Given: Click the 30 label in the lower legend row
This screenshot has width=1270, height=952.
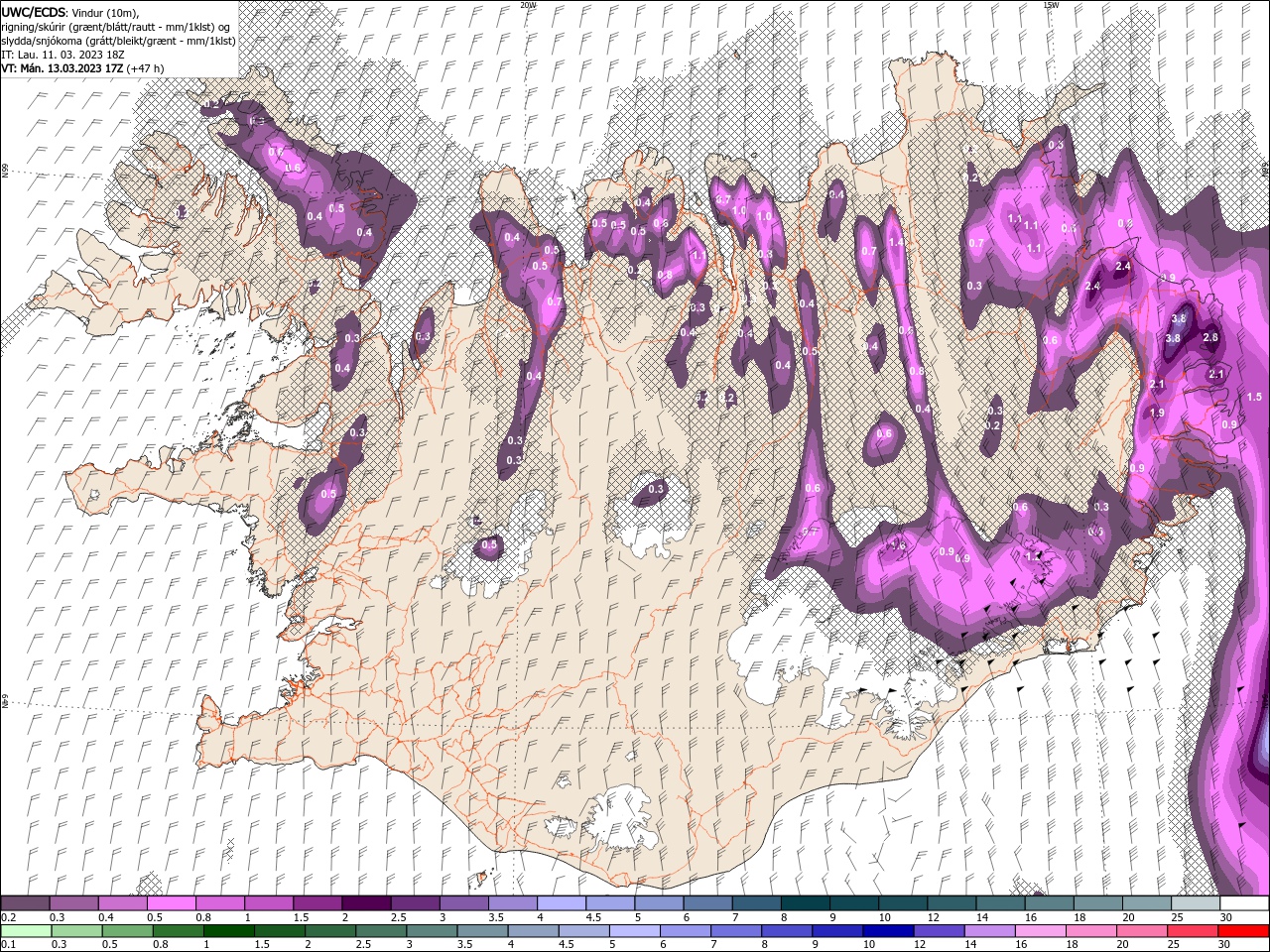Looking at the screenshot, I should pos(1223,944).
